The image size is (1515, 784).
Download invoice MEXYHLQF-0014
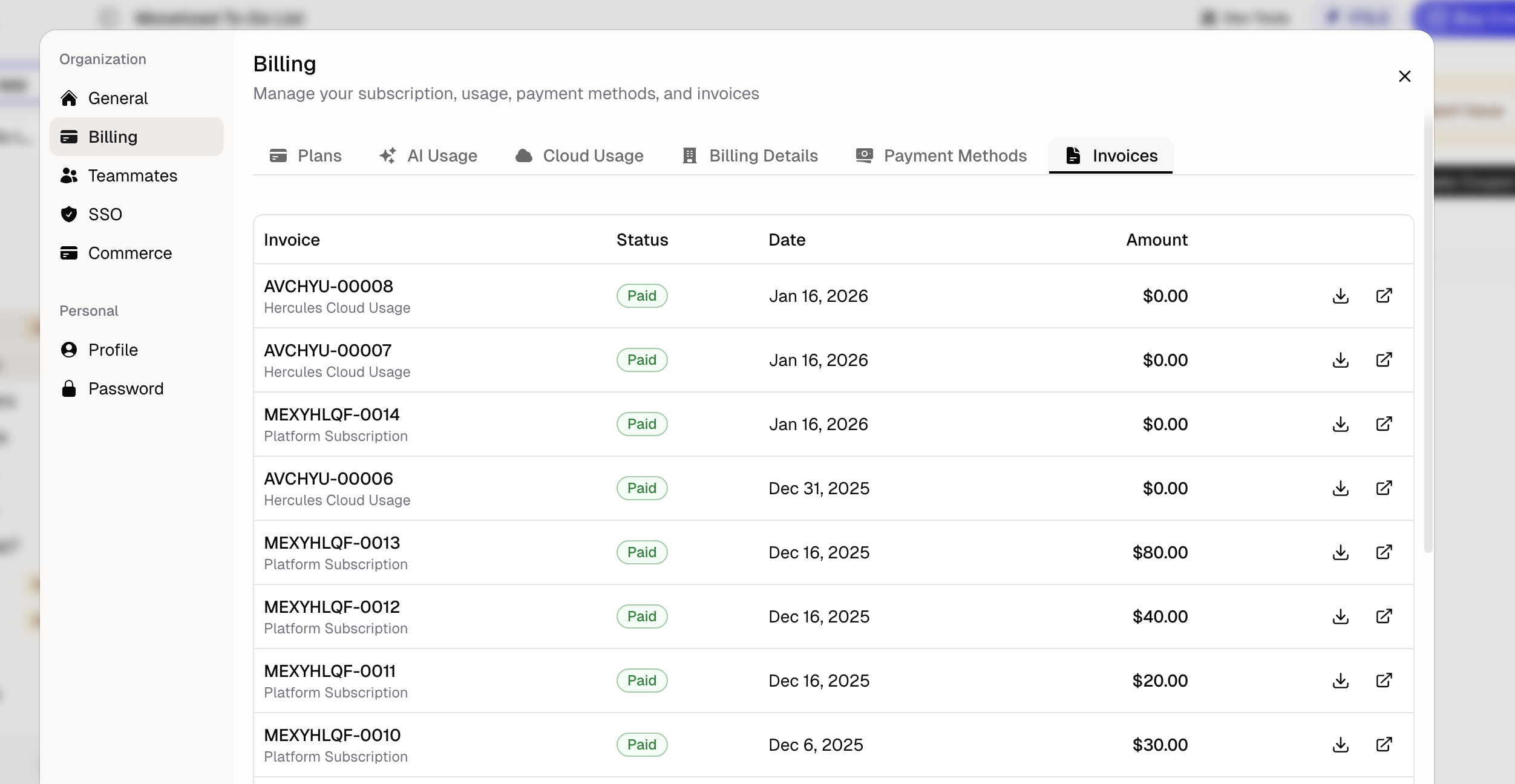point(1341,424)
